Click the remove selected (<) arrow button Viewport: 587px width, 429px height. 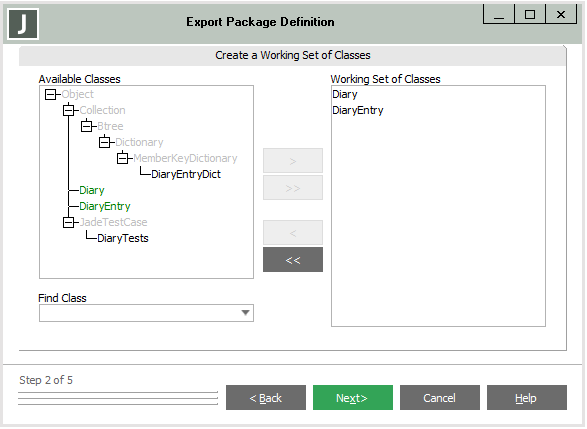coord(293,233)
